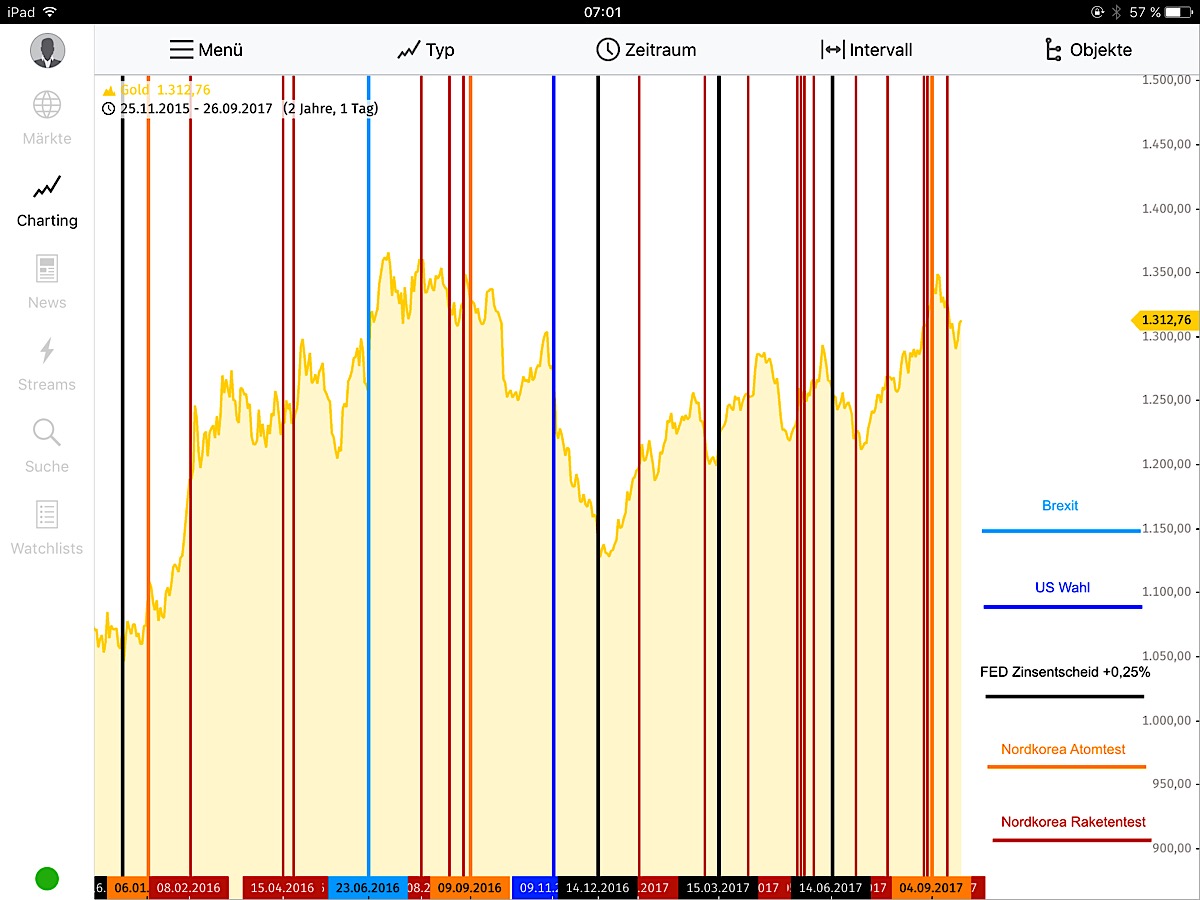Screen dimensions: 1200x900
Task: Click the profile avatar icon
Action: (x=46, y=50)
